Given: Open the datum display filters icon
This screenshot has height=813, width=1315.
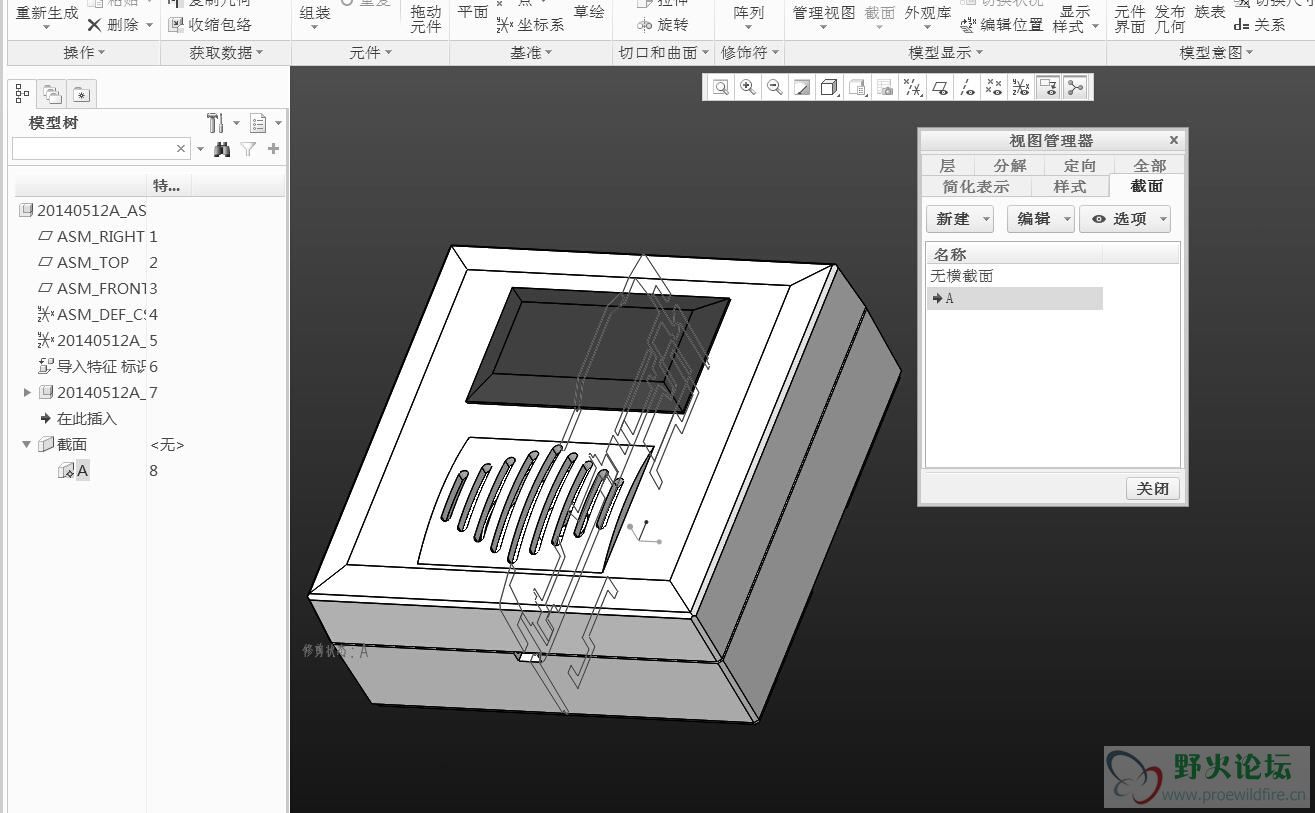Looking at the screenshot, I should (912, 88).
